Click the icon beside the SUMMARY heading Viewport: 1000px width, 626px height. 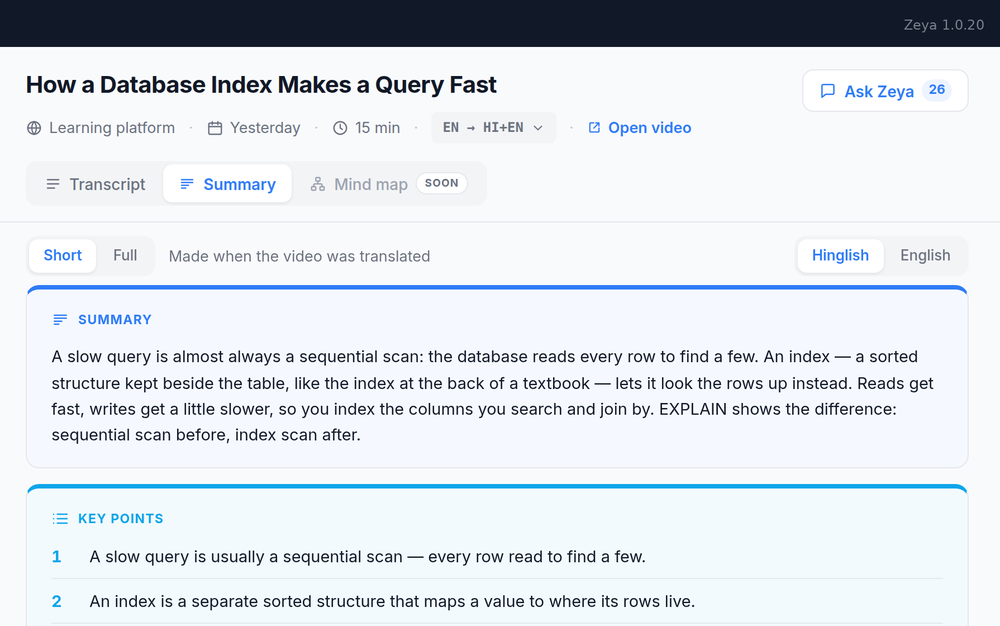[x=60, y=319]
